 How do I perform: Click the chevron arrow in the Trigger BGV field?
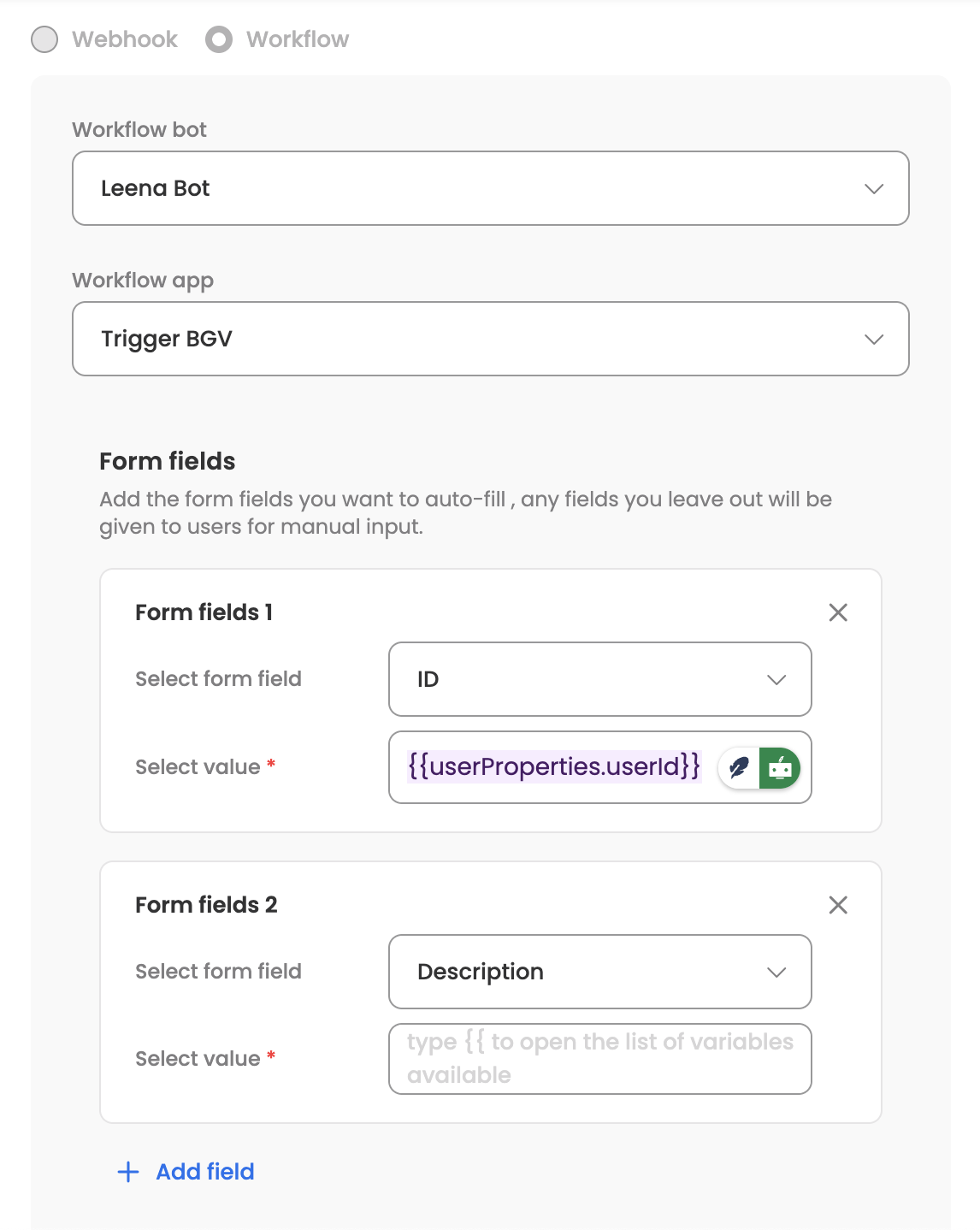click(874, 340)
